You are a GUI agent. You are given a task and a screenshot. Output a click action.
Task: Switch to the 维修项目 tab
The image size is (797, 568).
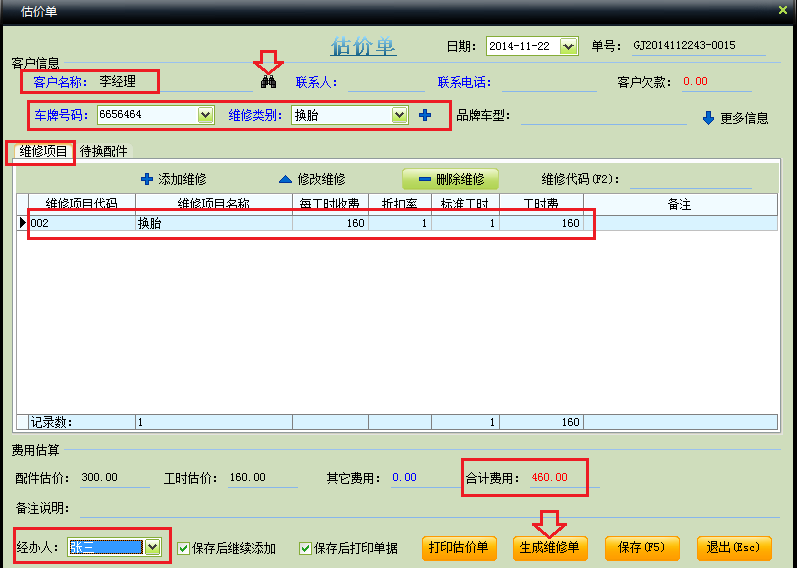point(43,151)
